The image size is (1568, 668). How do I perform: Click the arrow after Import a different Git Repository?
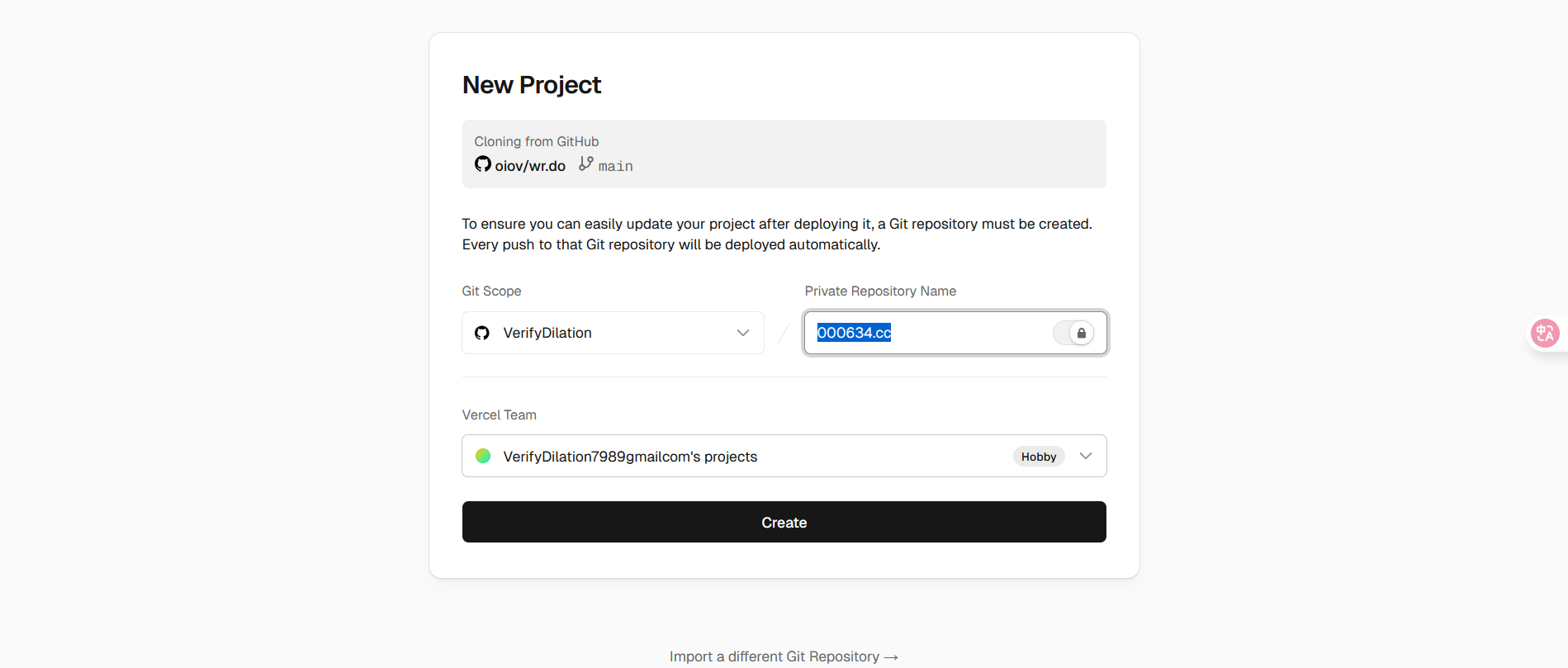click(891, 657)
